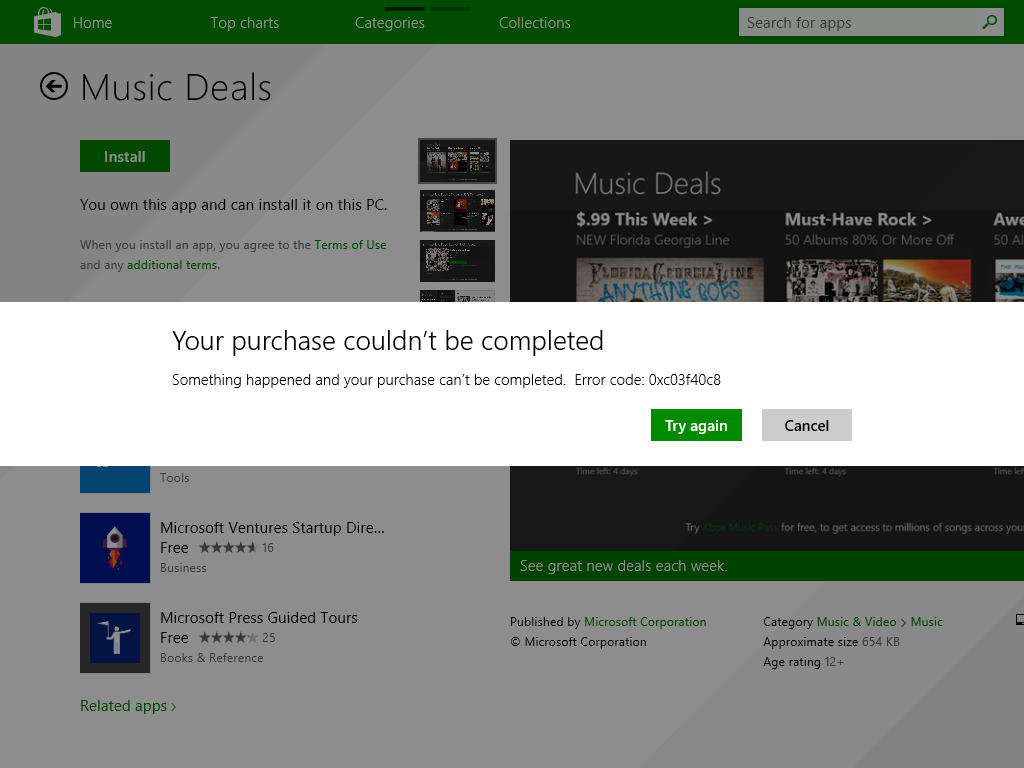Image resolution: width=1024 pixels, height=768 pixels.
Task: Click the Xbox Music Pass link in screenshot
Action: pyautogui.click(x=740, y=527)
